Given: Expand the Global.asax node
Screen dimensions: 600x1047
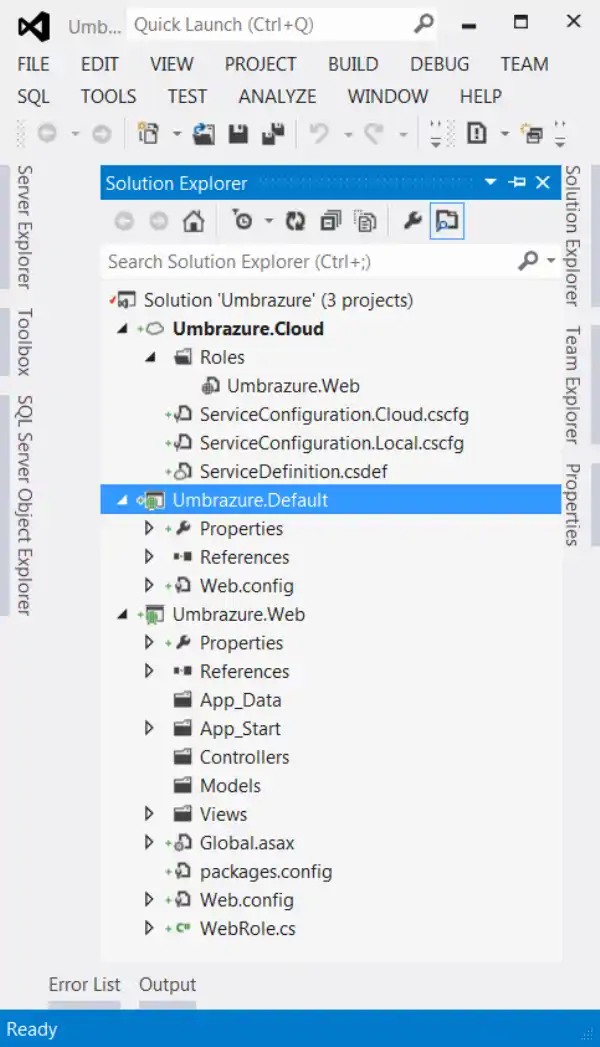Looking at the screenshot, I should point(149,843).
